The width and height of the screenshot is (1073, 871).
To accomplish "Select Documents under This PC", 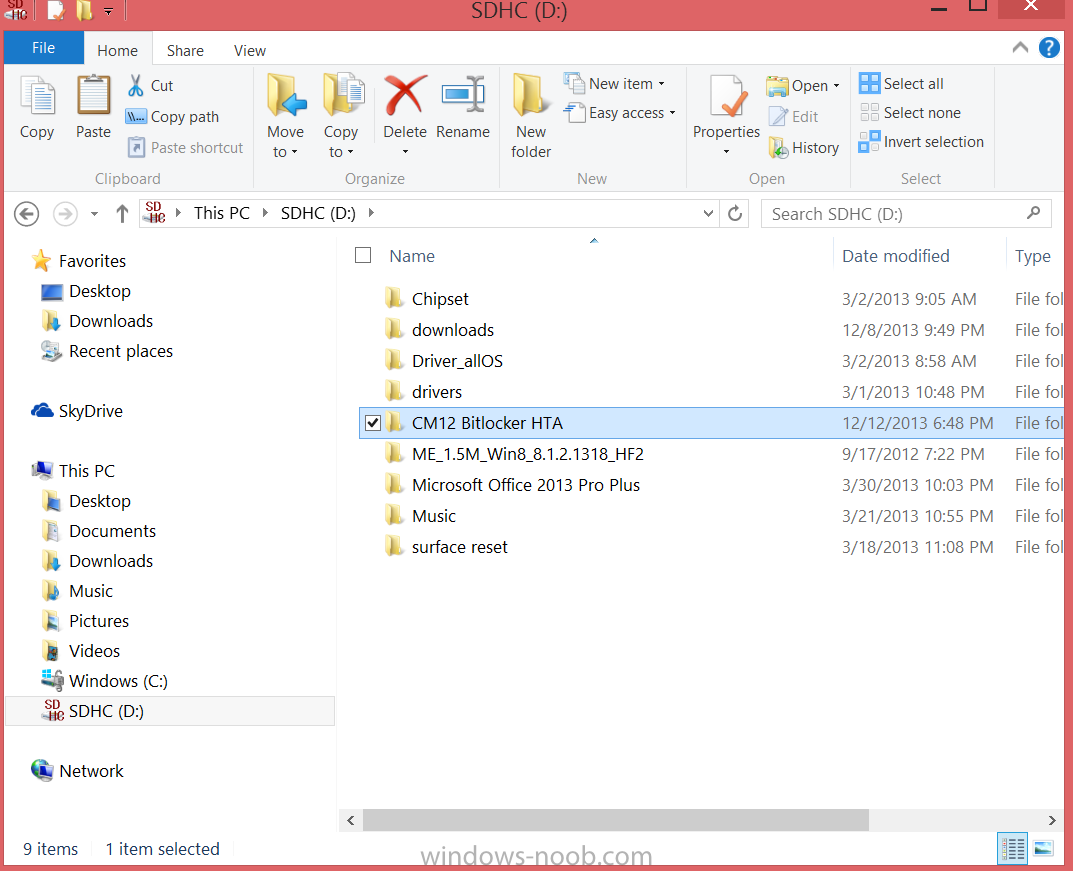I will (x=99, y=531).
